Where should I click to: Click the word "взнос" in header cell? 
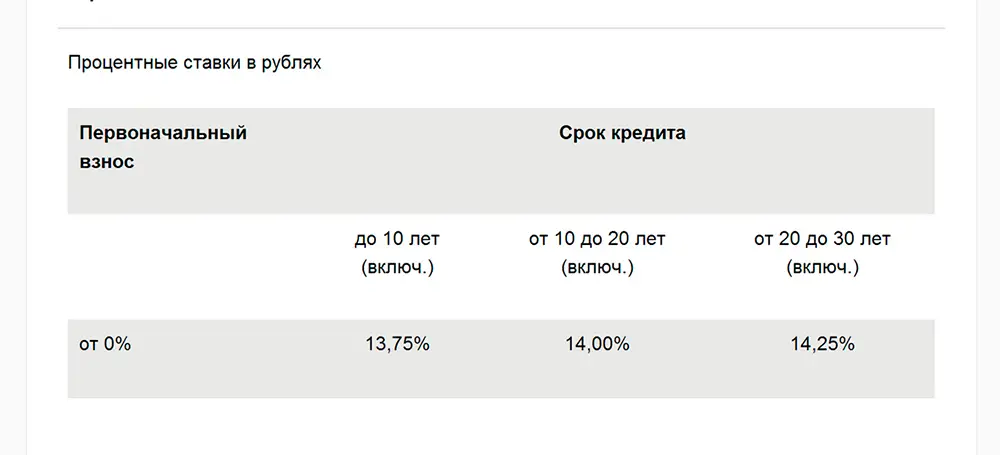point(107,161)
